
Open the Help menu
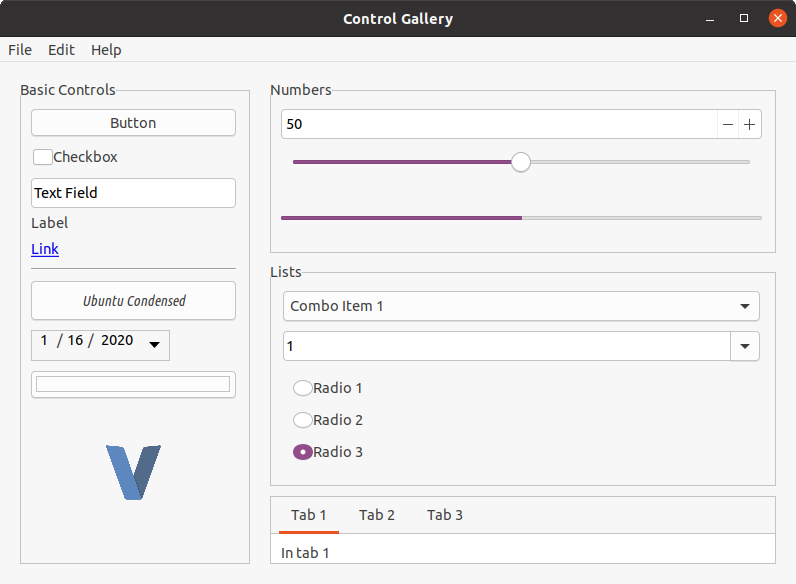[106, 50]
